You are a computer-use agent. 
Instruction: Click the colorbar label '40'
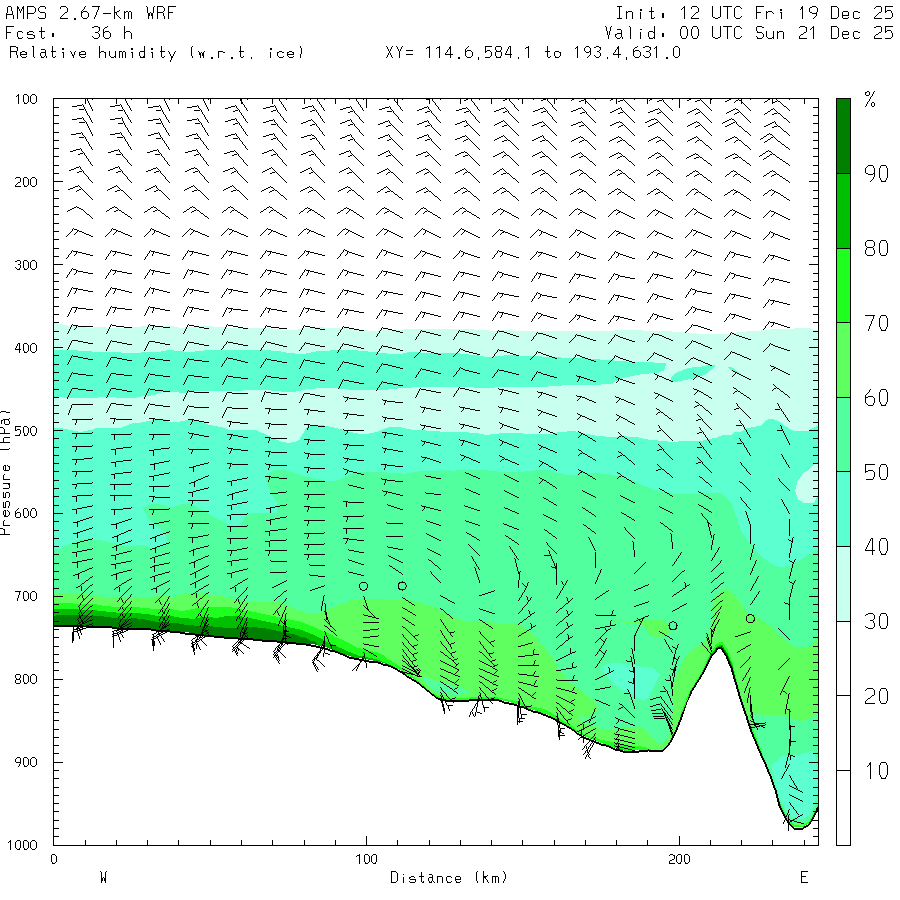click(876, 546)
